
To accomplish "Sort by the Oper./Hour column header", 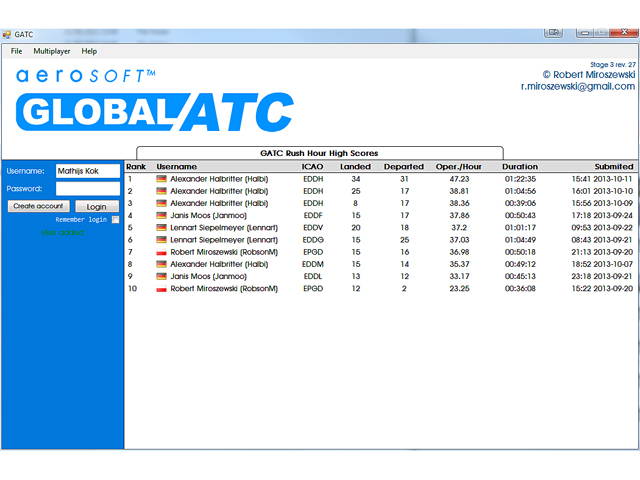I will pos(458,167).
